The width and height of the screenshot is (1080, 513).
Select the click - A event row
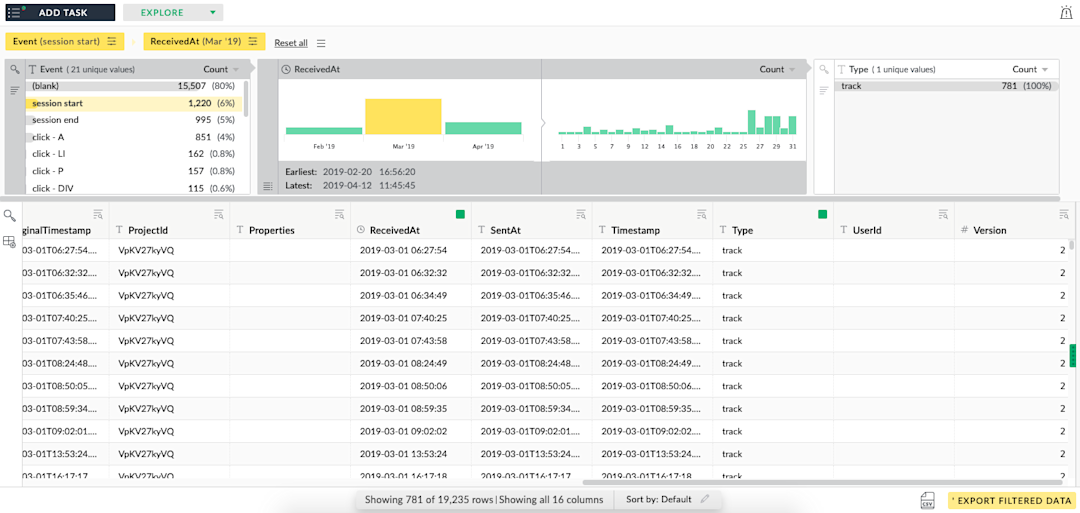[134, 137]
